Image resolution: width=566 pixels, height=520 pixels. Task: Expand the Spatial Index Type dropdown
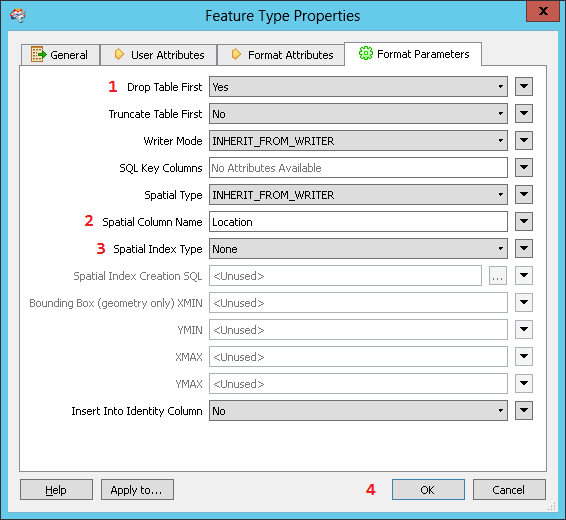click(358, 249)
